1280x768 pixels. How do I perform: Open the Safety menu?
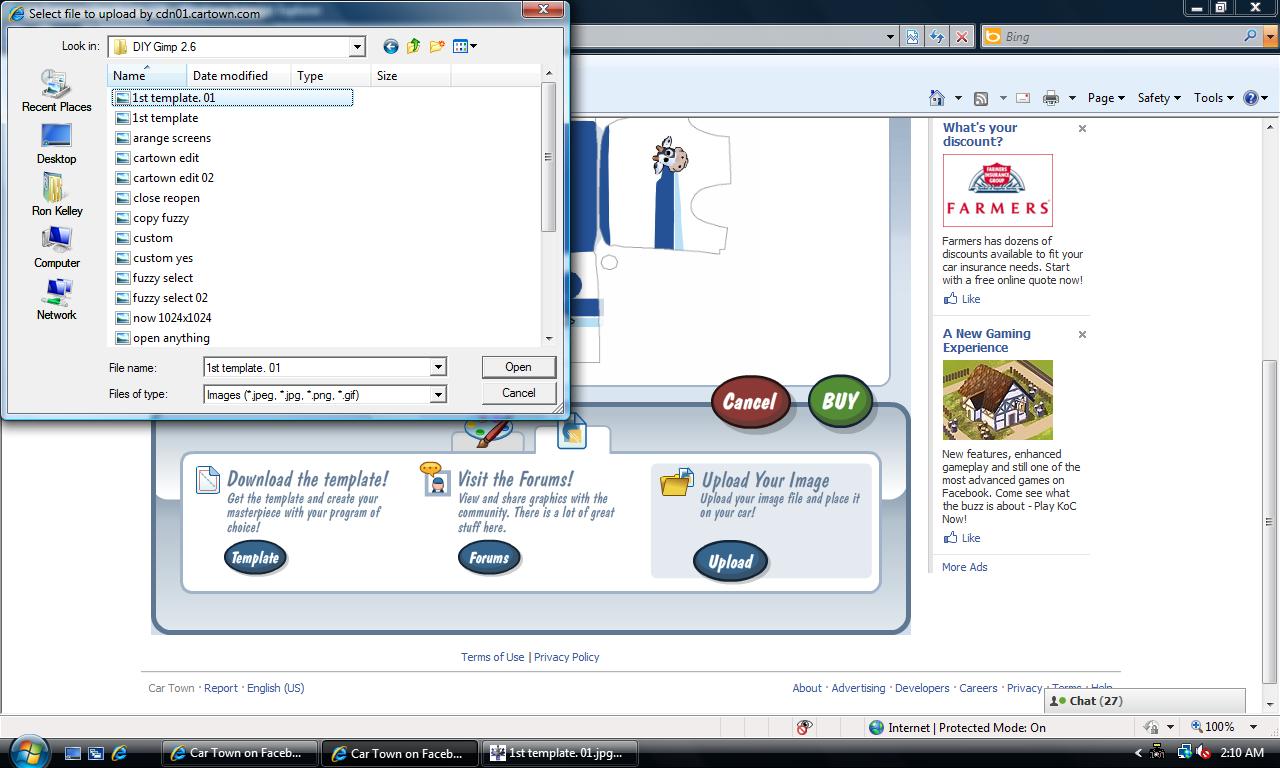tap(1158, 98)
